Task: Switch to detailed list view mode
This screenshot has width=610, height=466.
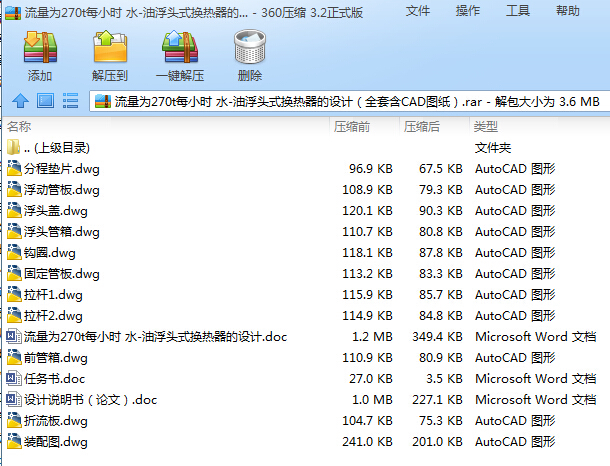Action: point(70,101)
